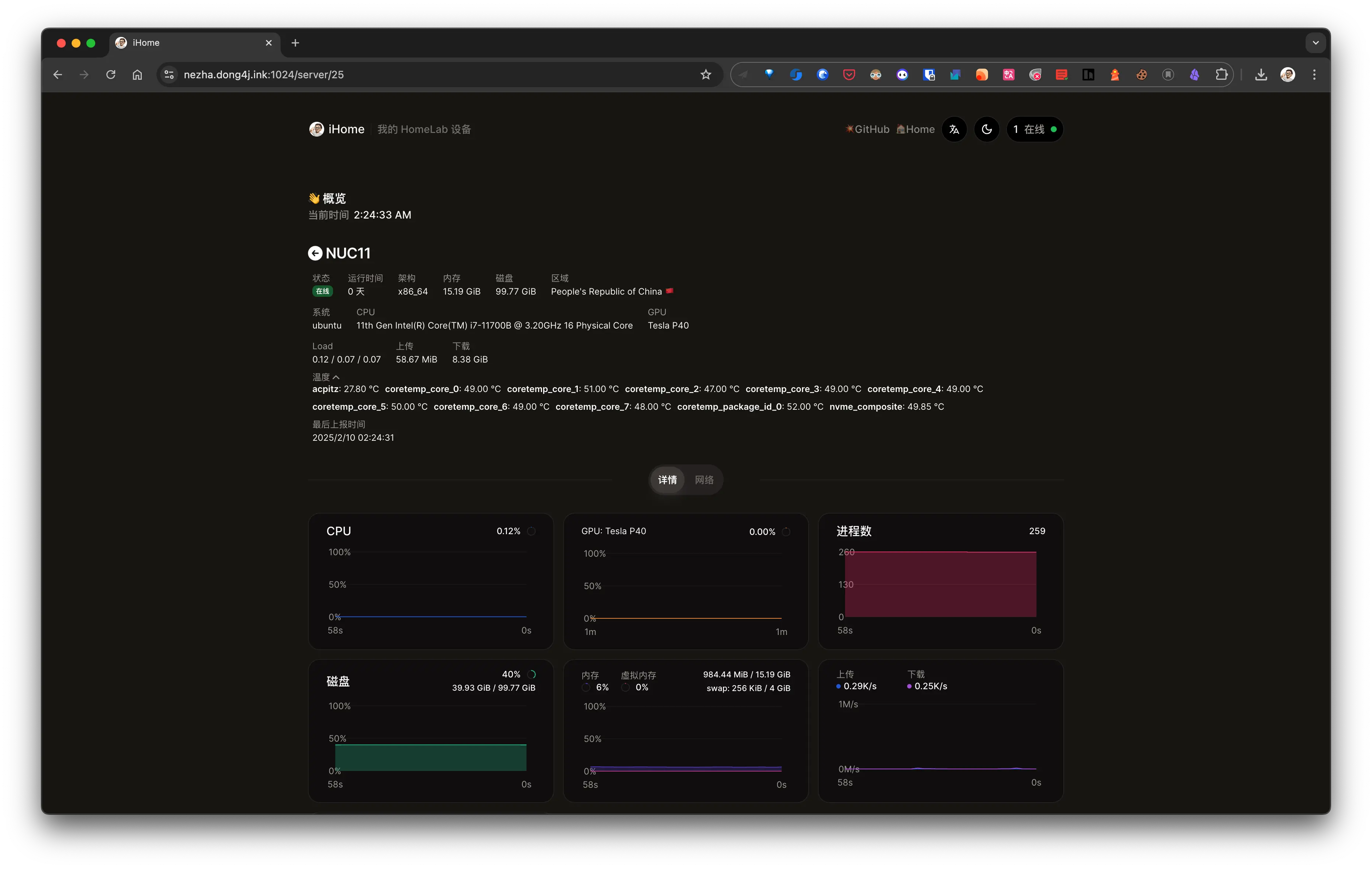Click the 1 在线 status button
The height and width of the screenshot is (869, 1372).
coord(1035,129)
